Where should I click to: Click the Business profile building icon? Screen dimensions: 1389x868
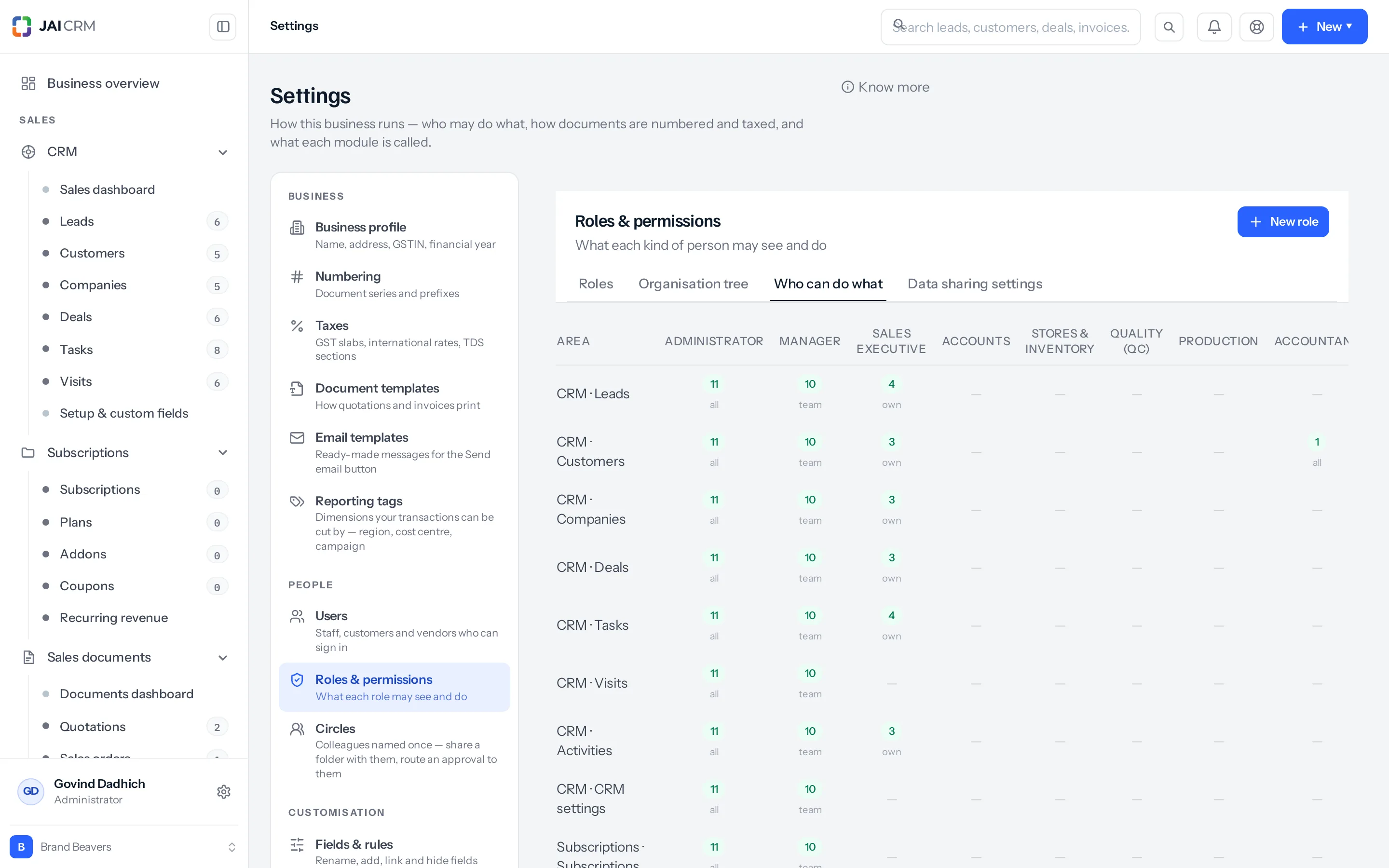297,228
